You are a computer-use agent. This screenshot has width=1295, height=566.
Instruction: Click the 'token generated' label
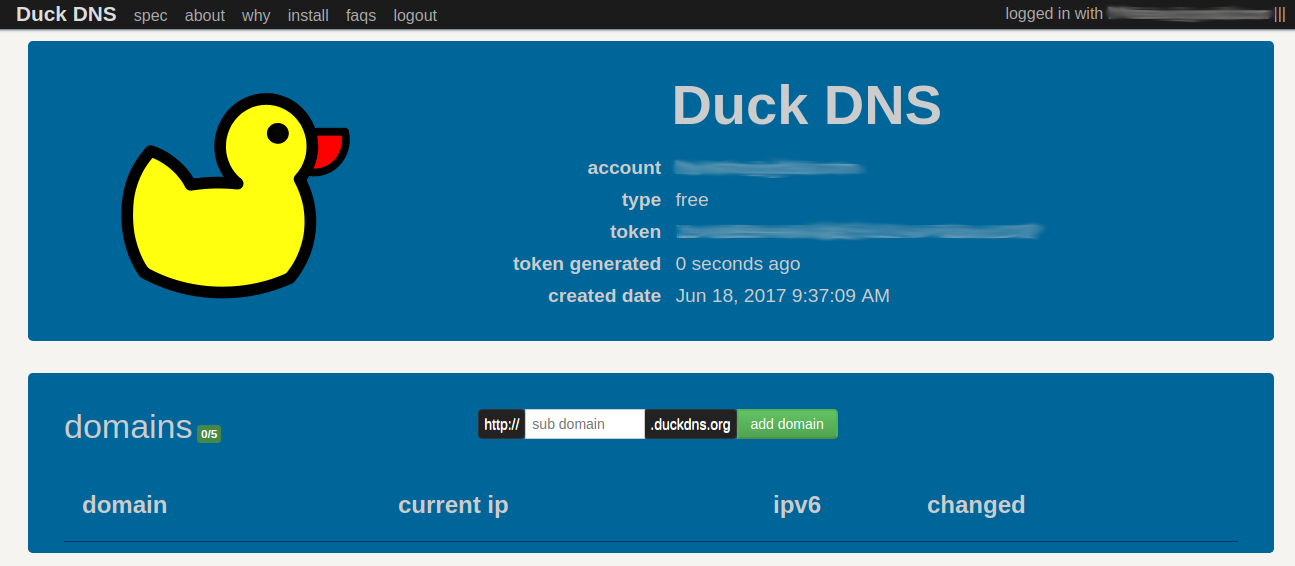coord(587,264)
